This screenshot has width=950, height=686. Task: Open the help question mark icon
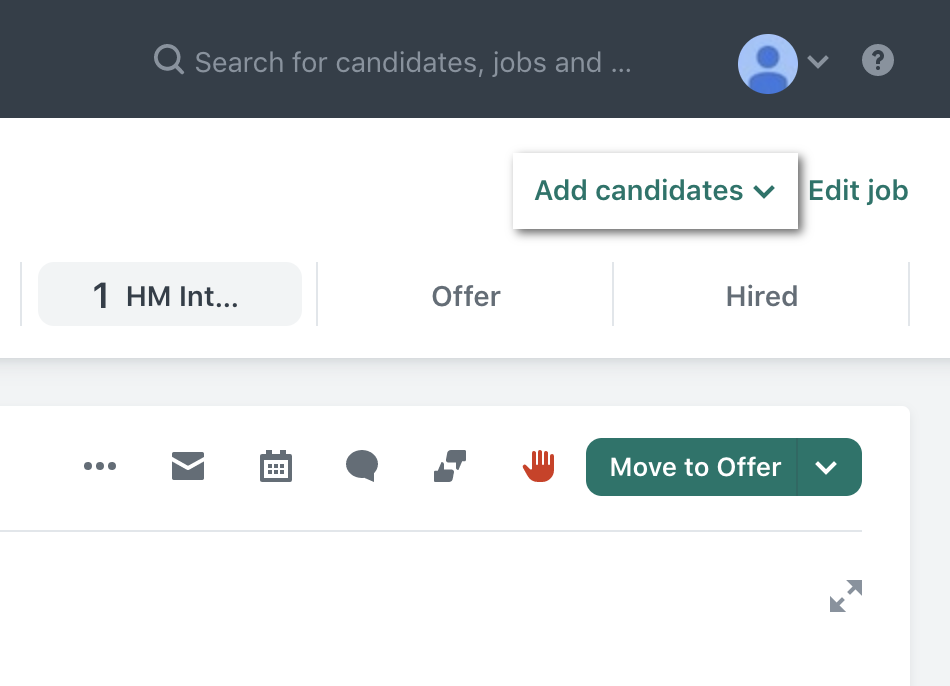pyautogui.click(x=877, y=61)
